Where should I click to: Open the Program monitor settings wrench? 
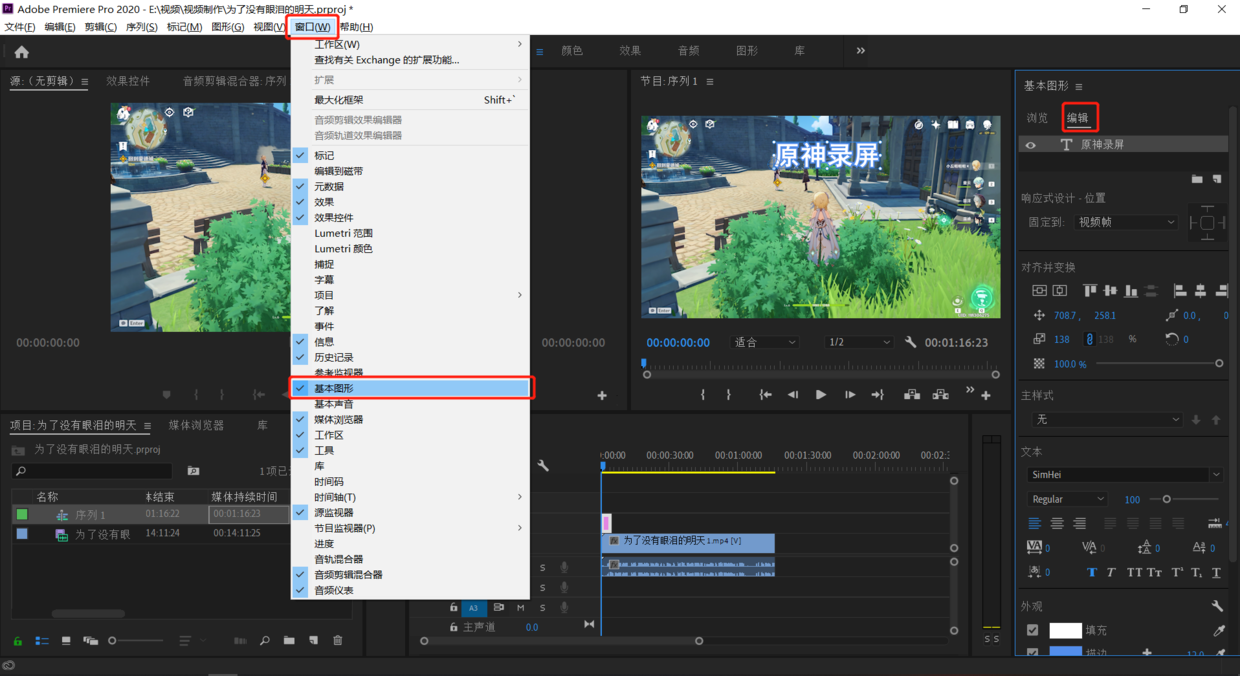pos(910,342)
